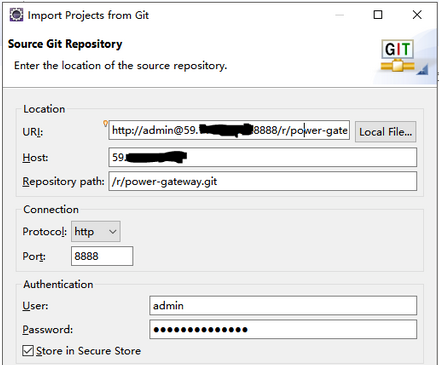The image size is (439, 365).
Task: Click the Authentication group label
Action: (58, 284)
